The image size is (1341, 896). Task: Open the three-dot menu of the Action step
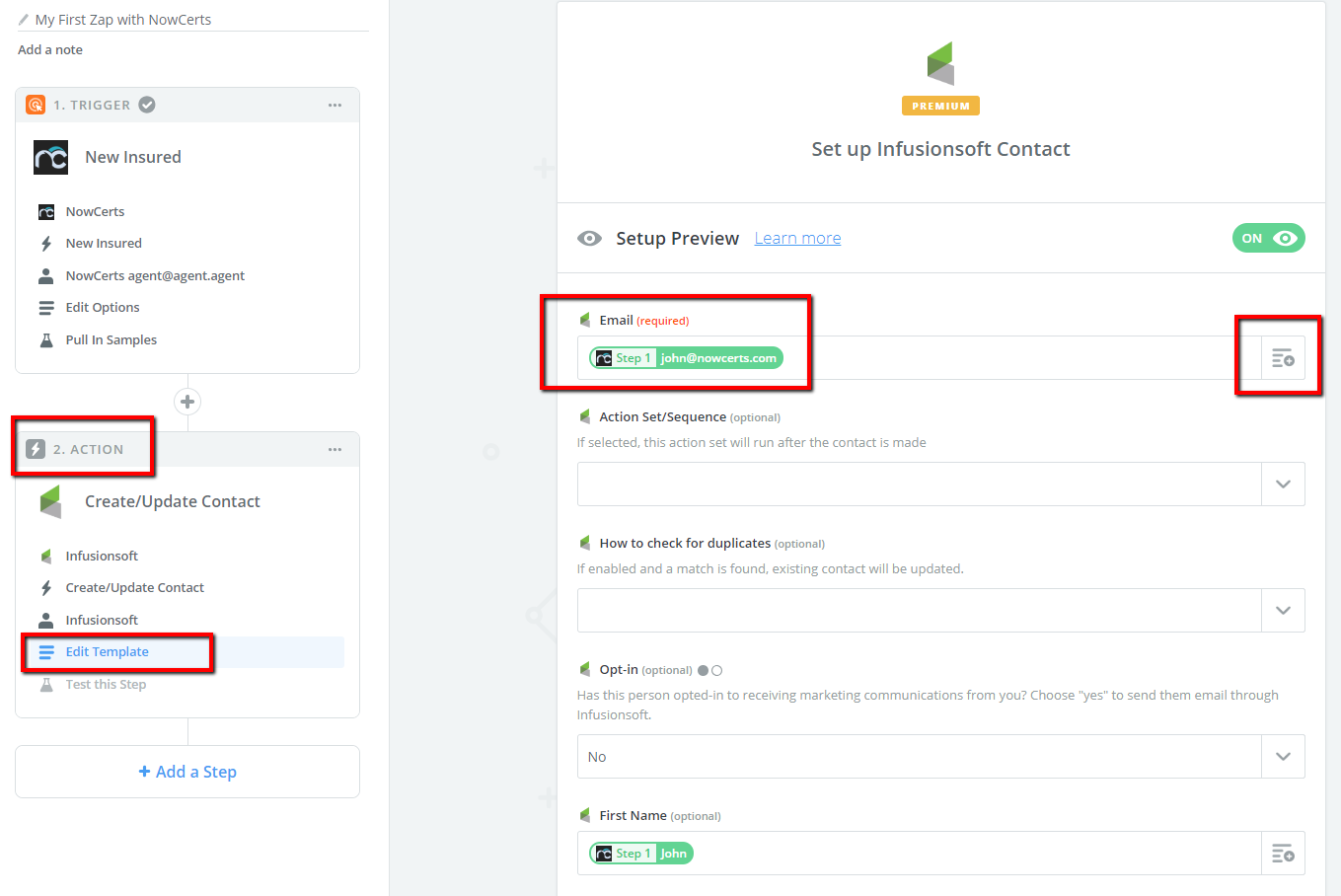pyautogui.click(x=335, y=449)
